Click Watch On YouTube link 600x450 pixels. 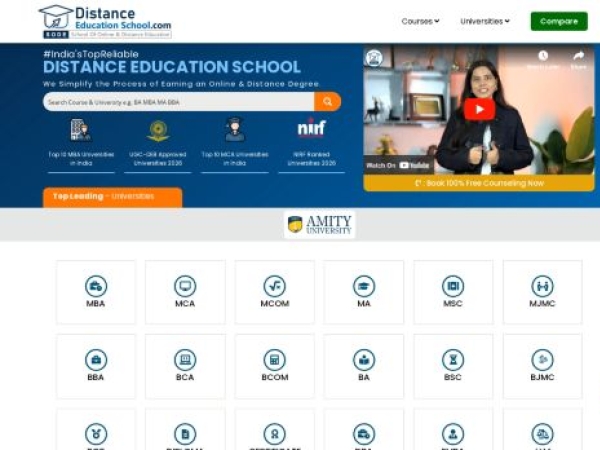coord(398,165)
